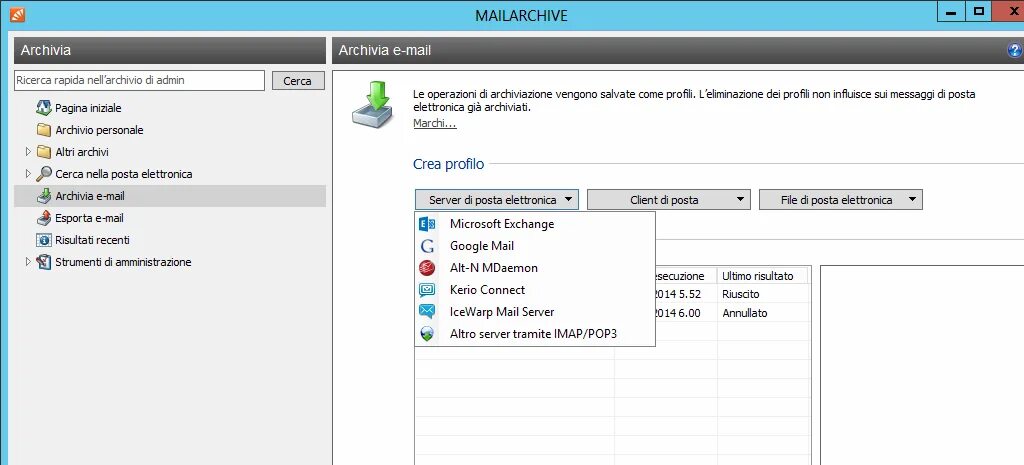
Task: Click the IMAP/POP3 server globe icon
Action: click(426, 334)
